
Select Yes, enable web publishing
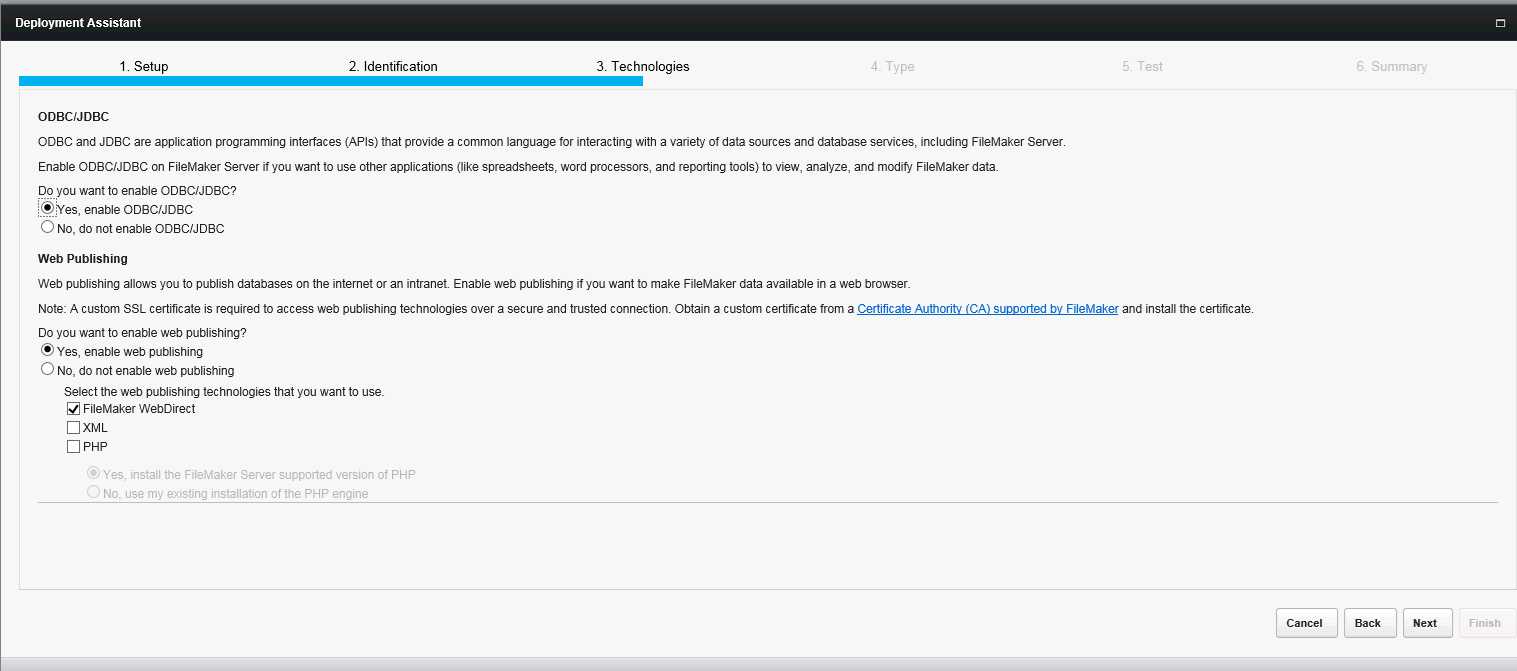(x=47, y=351)
